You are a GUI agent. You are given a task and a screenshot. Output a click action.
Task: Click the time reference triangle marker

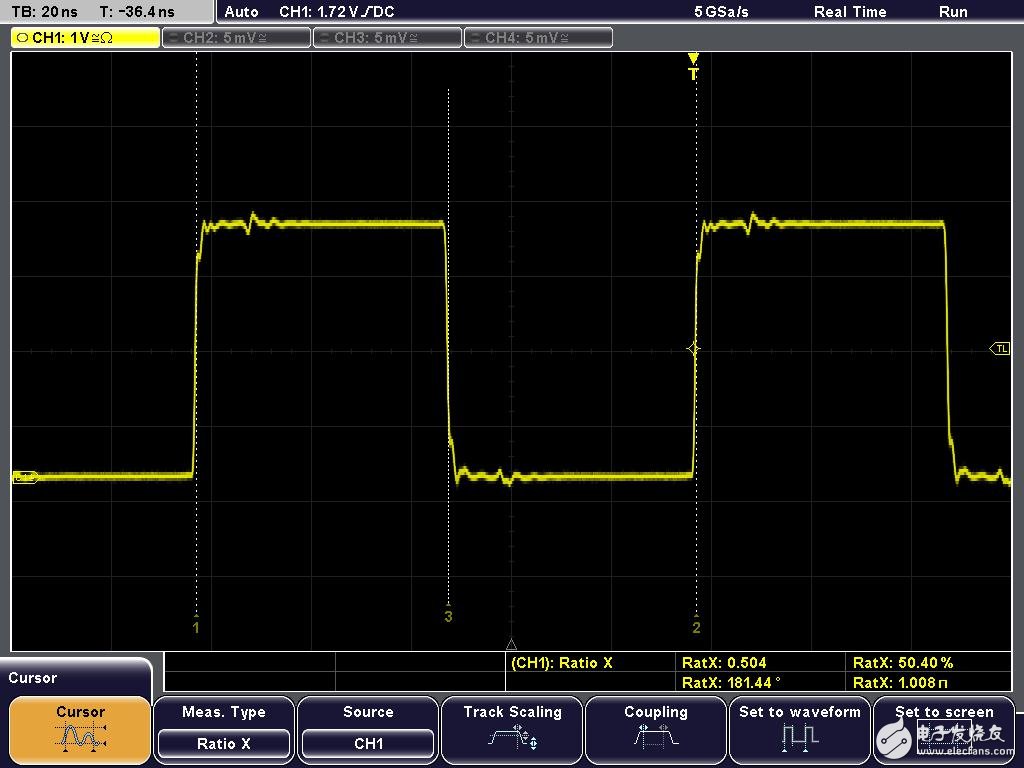coord(511,645)
